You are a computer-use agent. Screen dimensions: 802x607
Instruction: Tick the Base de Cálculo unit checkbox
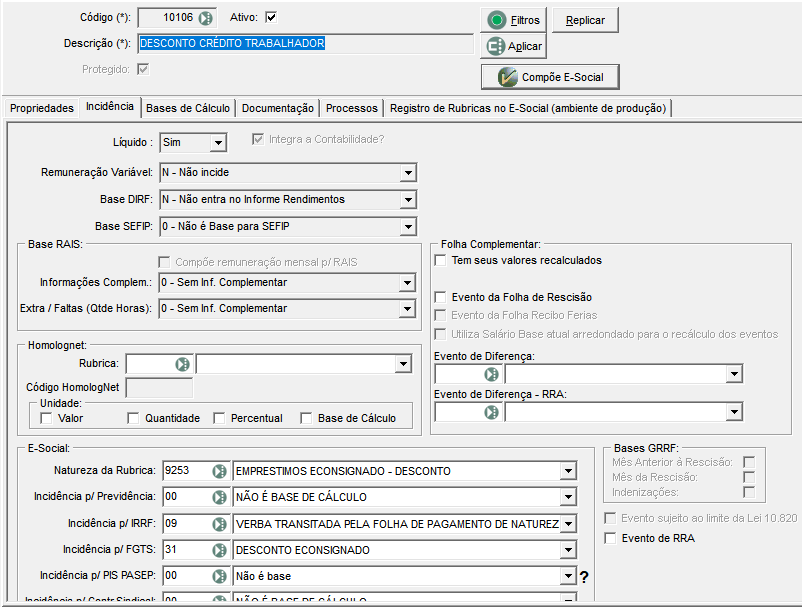306,418
